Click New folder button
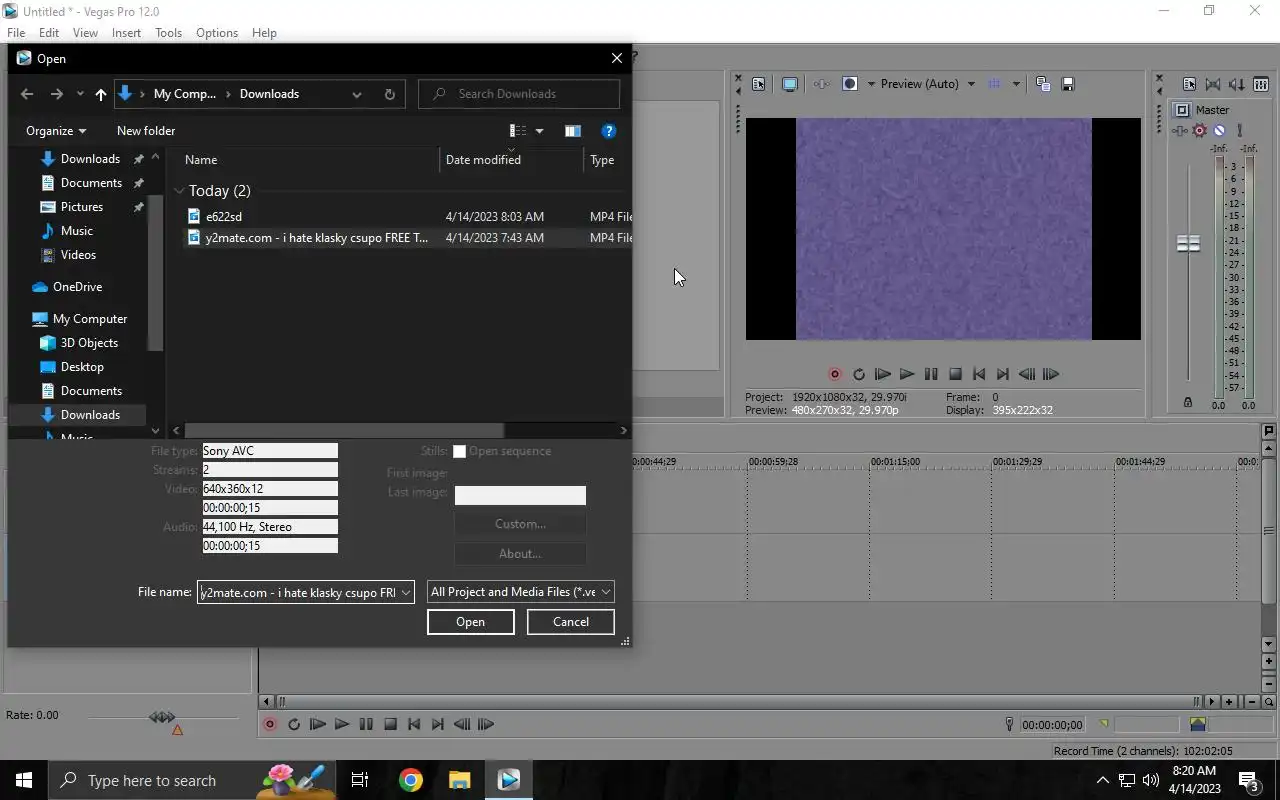1280x800 pixels. 146,131
